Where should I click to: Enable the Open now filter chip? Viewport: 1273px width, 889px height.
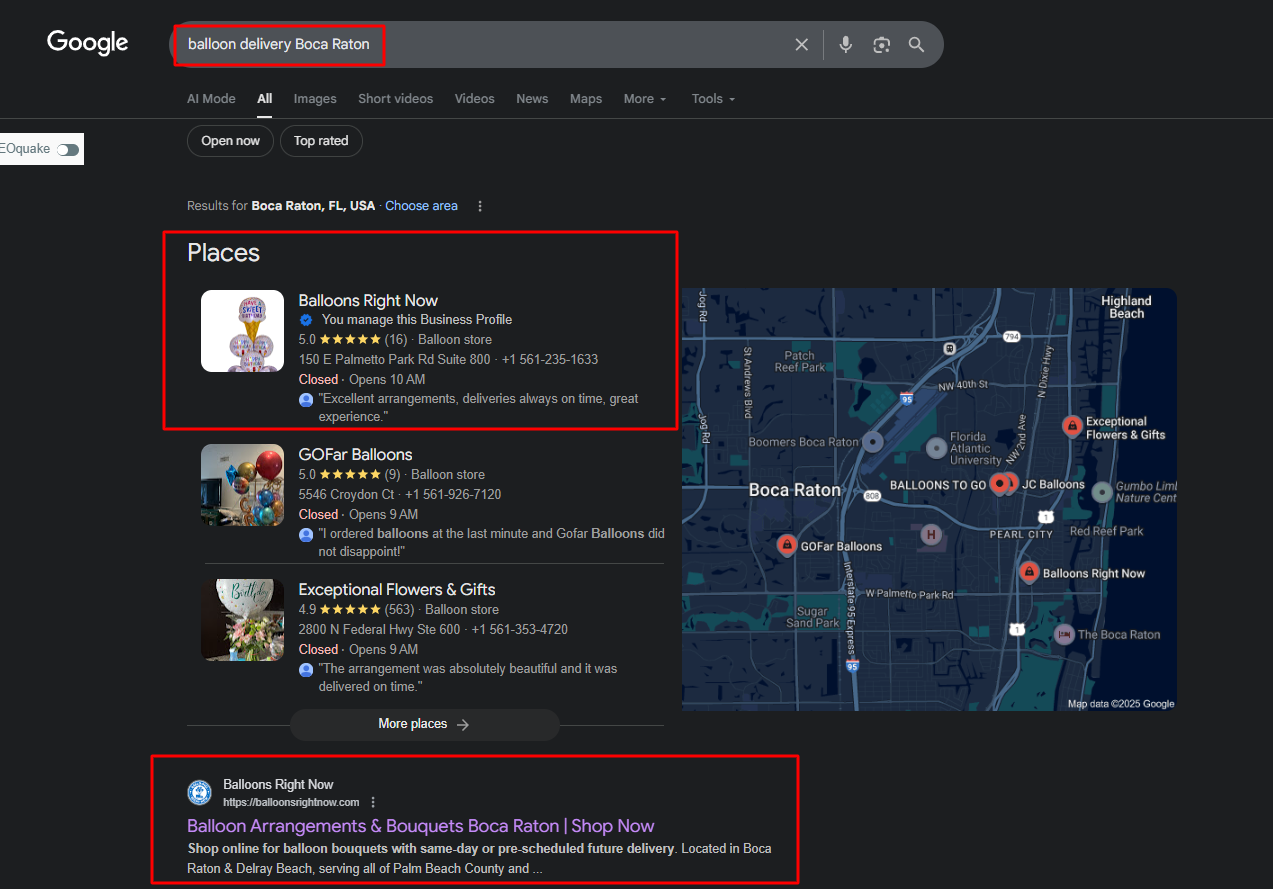point(230,141)
